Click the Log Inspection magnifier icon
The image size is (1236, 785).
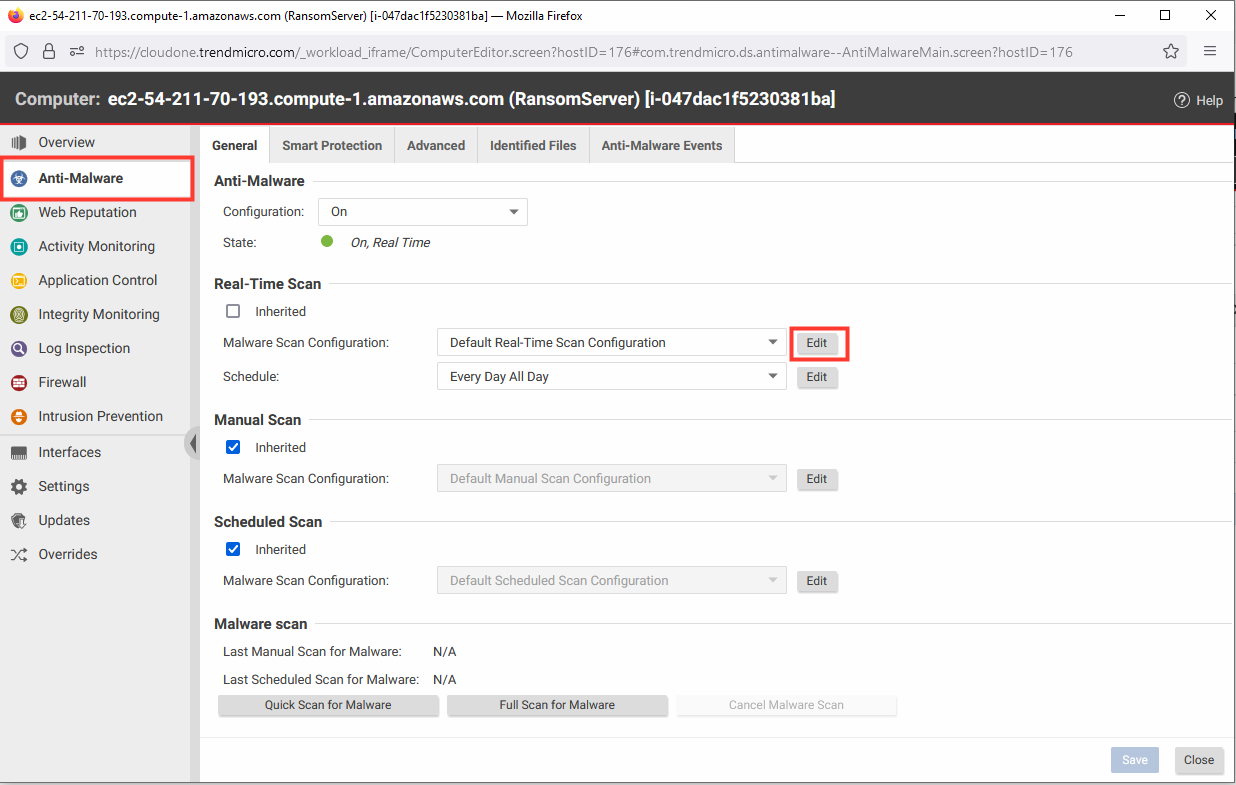pyautogui.click(x=19, y=349)
